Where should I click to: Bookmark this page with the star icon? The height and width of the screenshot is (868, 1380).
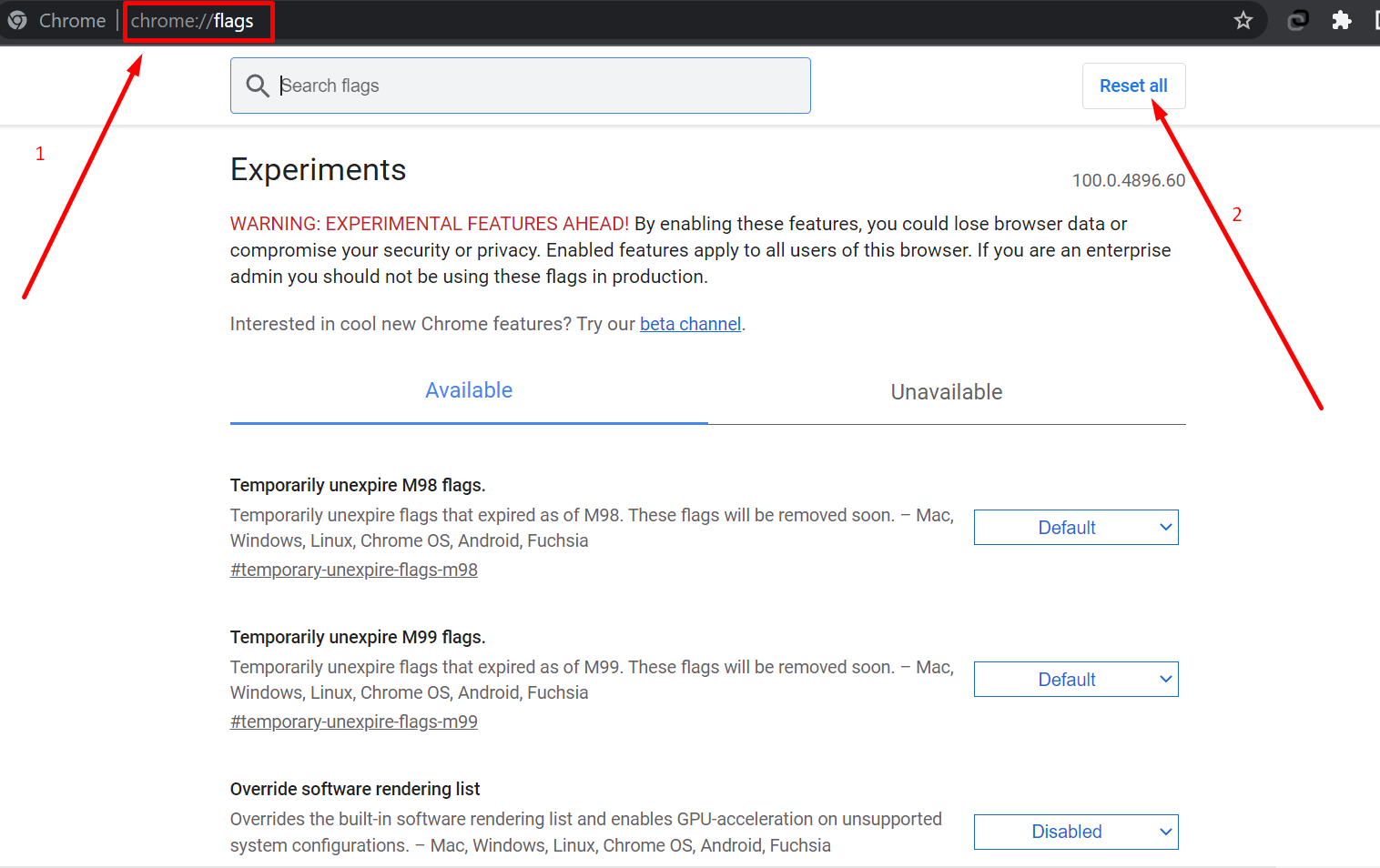click(x=1243, y=20)
